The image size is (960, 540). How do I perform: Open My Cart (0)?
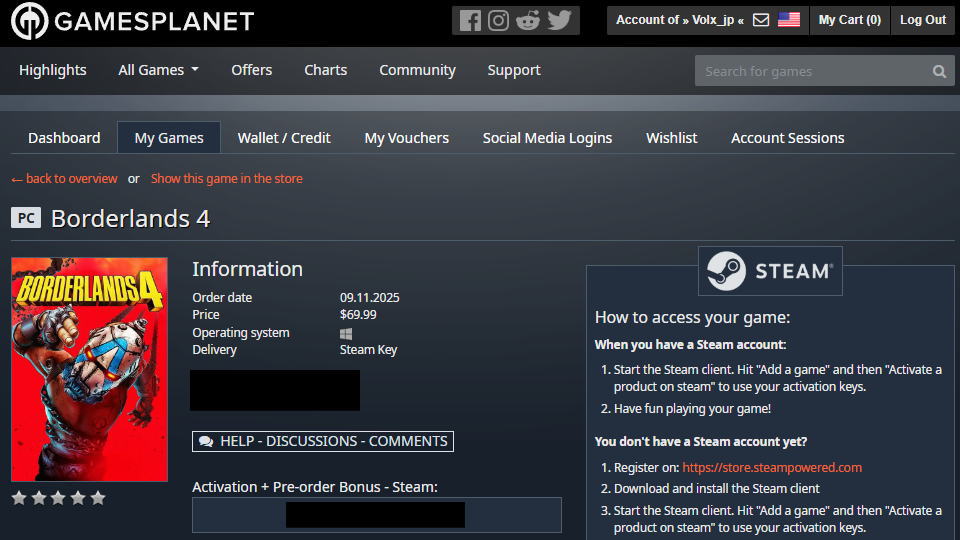point(850,20)
